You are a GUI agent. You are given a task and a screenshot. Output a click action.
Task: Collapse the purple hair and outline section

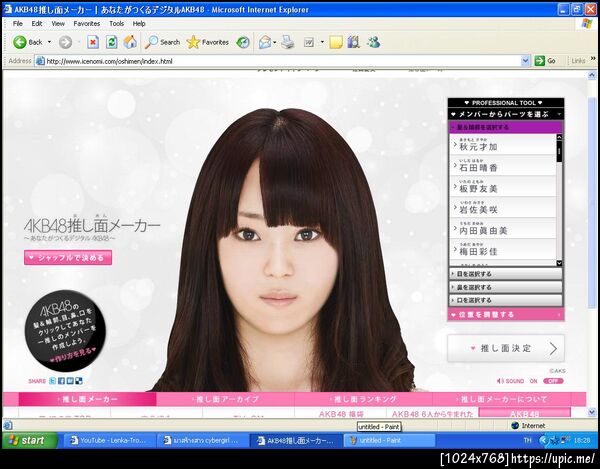pos(505,127)
